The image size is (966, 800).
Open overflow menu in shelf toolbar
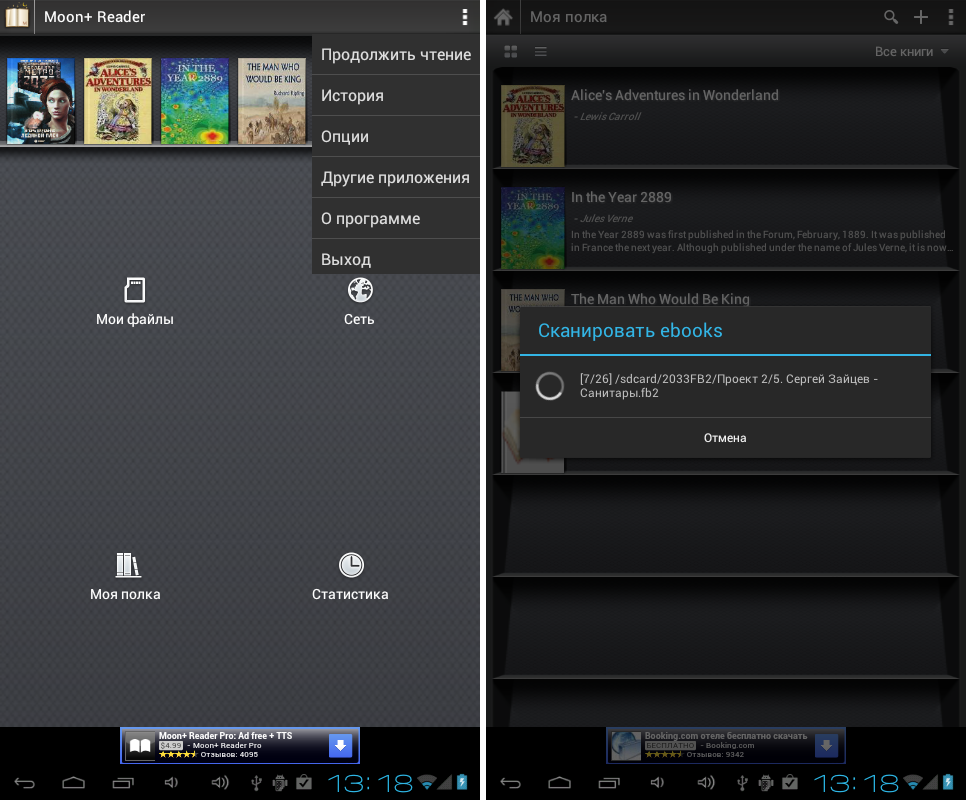click(x=950, y=17)
